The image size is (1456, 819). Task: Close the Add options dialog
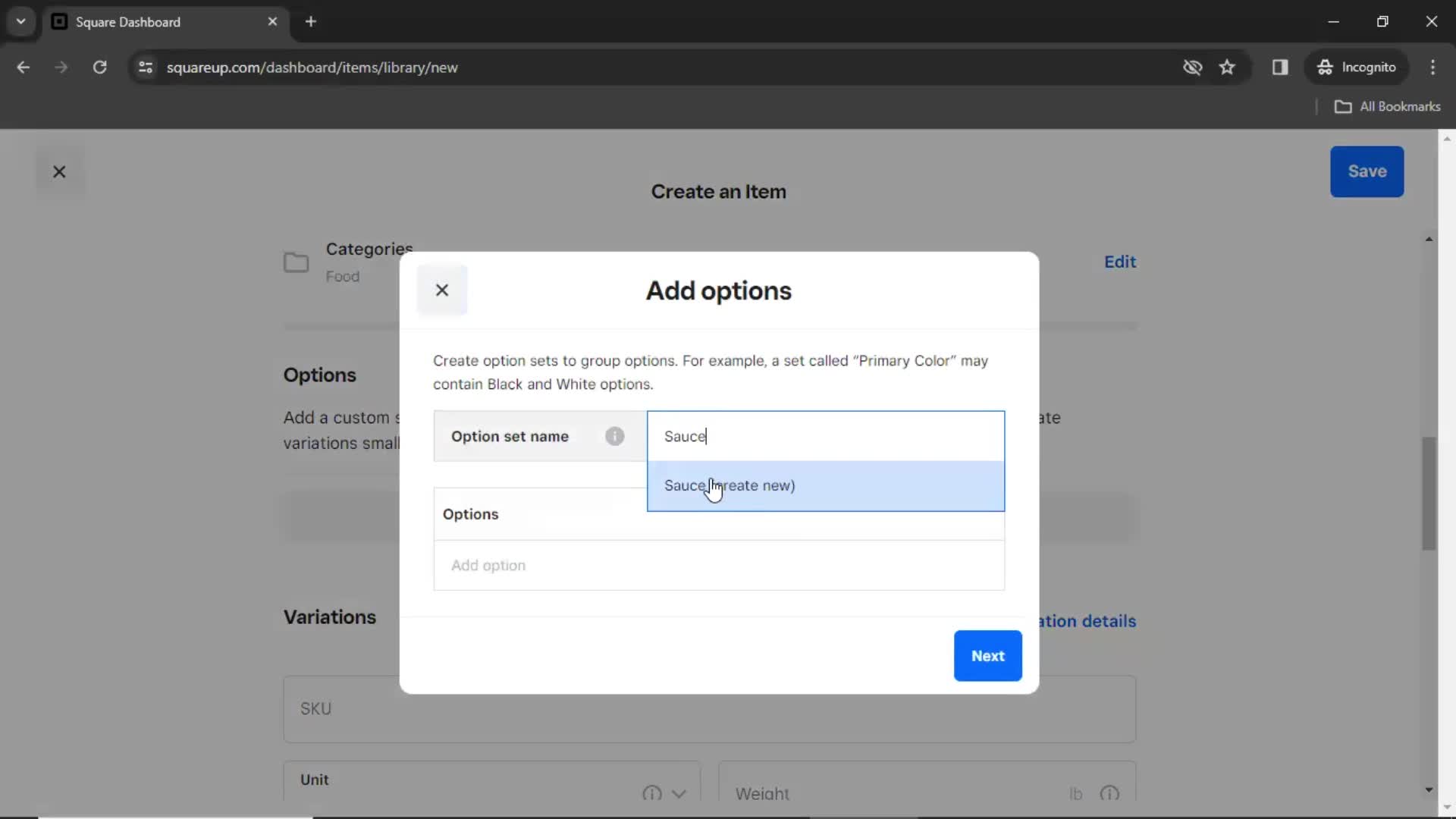pyautogui.click(x=442, y=290)
